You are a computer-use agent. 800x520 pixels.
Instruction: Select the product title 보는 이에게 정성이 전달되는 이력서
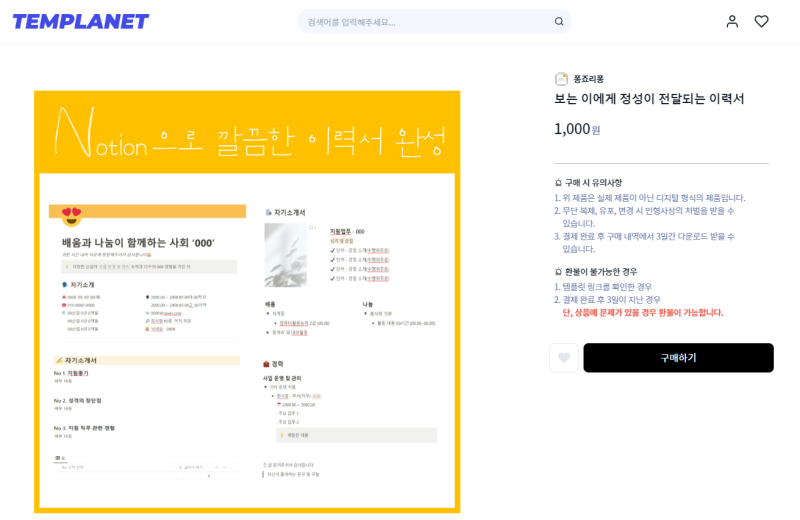pyautogui.click(x=649, y=98)
